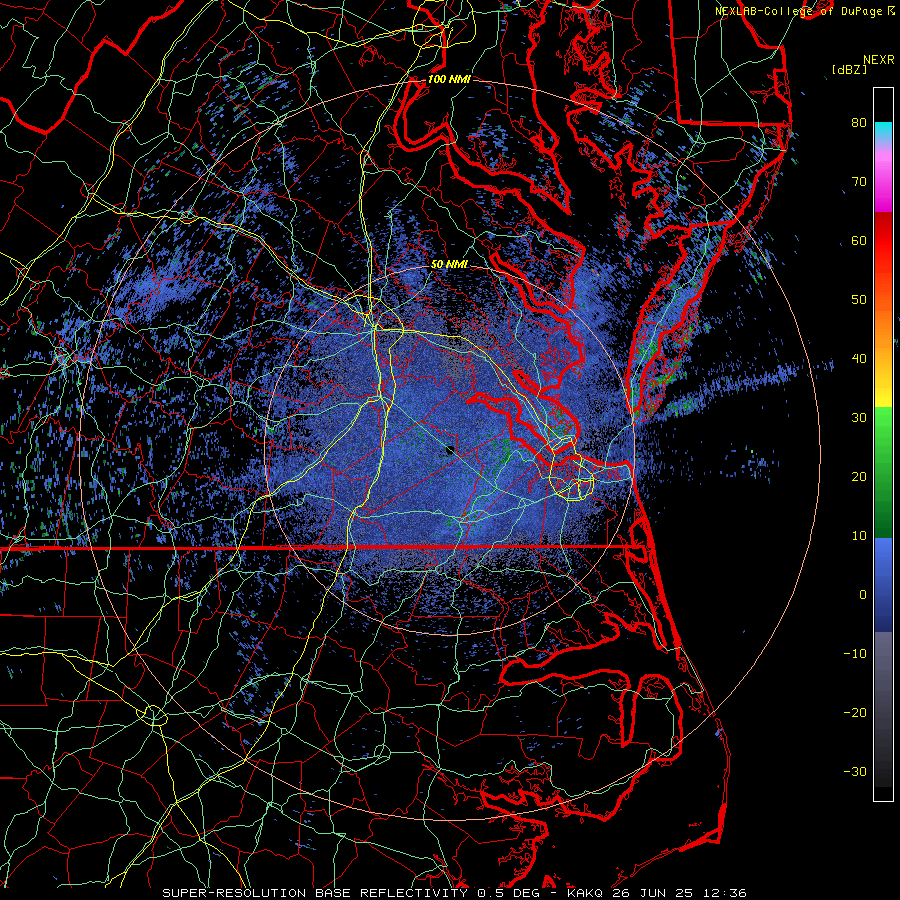Click the NEXR label above the color scale
Image resolution: width=900 pixels, height=900 pixels.
pyautogui.click(x=878, y=60)
